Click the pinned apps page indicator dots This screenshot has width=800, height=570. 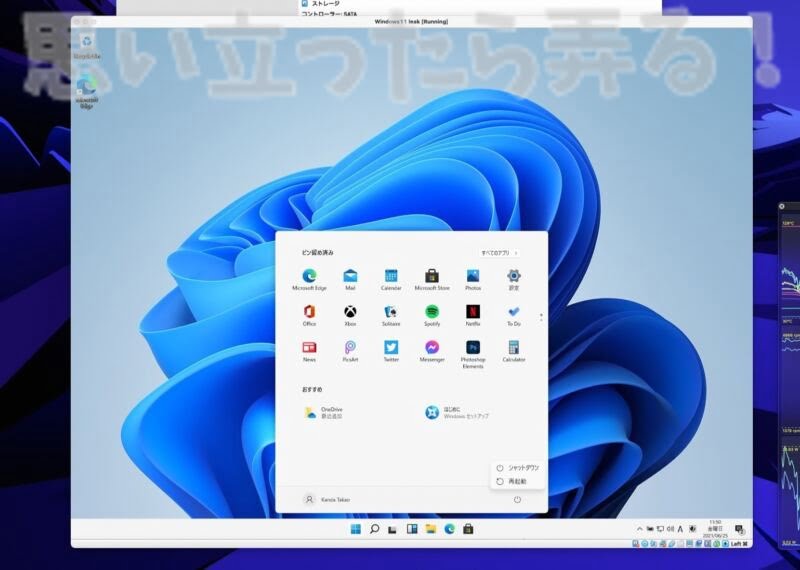(x=541, y=317)
